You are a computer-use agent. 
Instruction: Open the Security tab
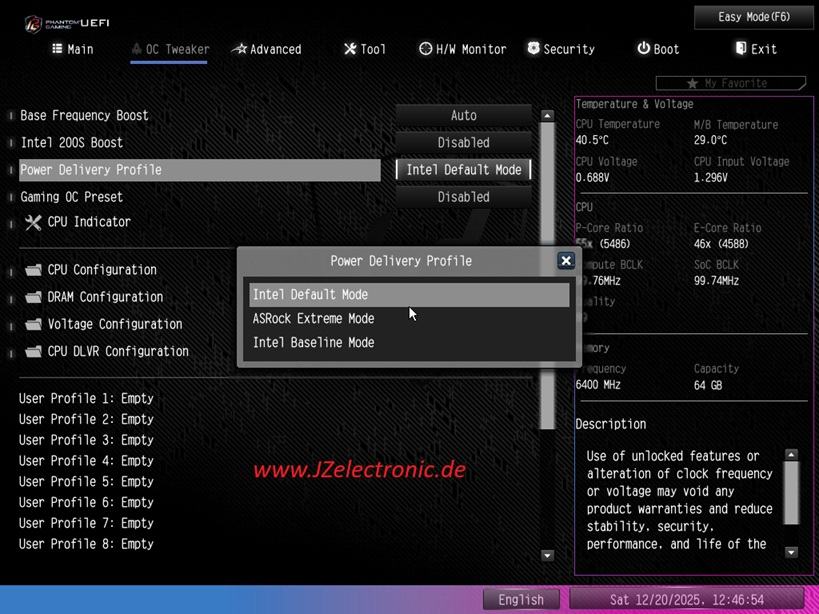pyautogui.click(x=560, y=49)
